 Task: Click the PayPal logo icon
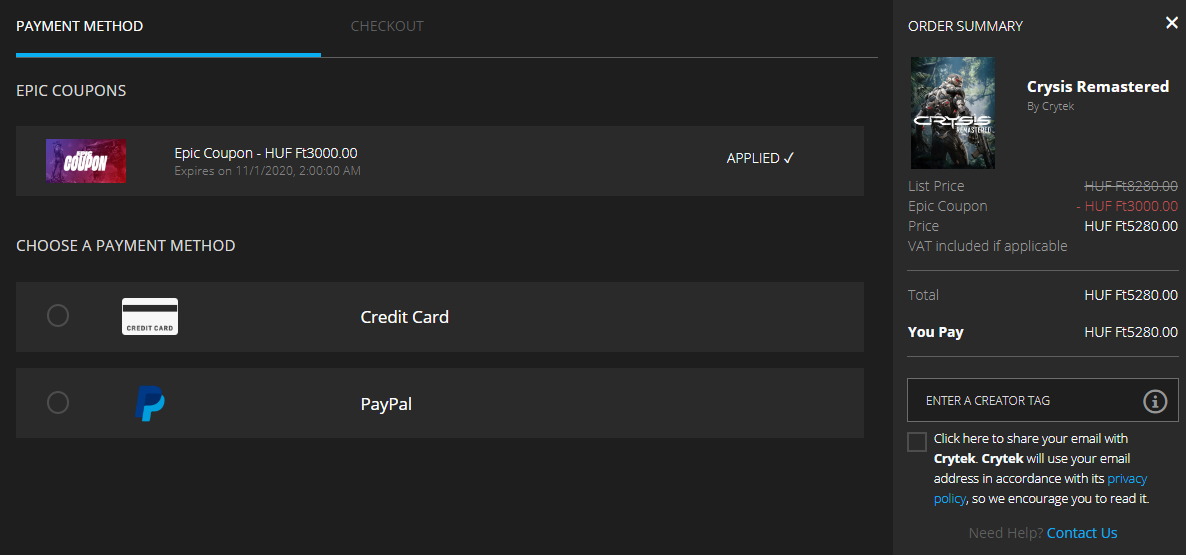(x=150, y=403)
